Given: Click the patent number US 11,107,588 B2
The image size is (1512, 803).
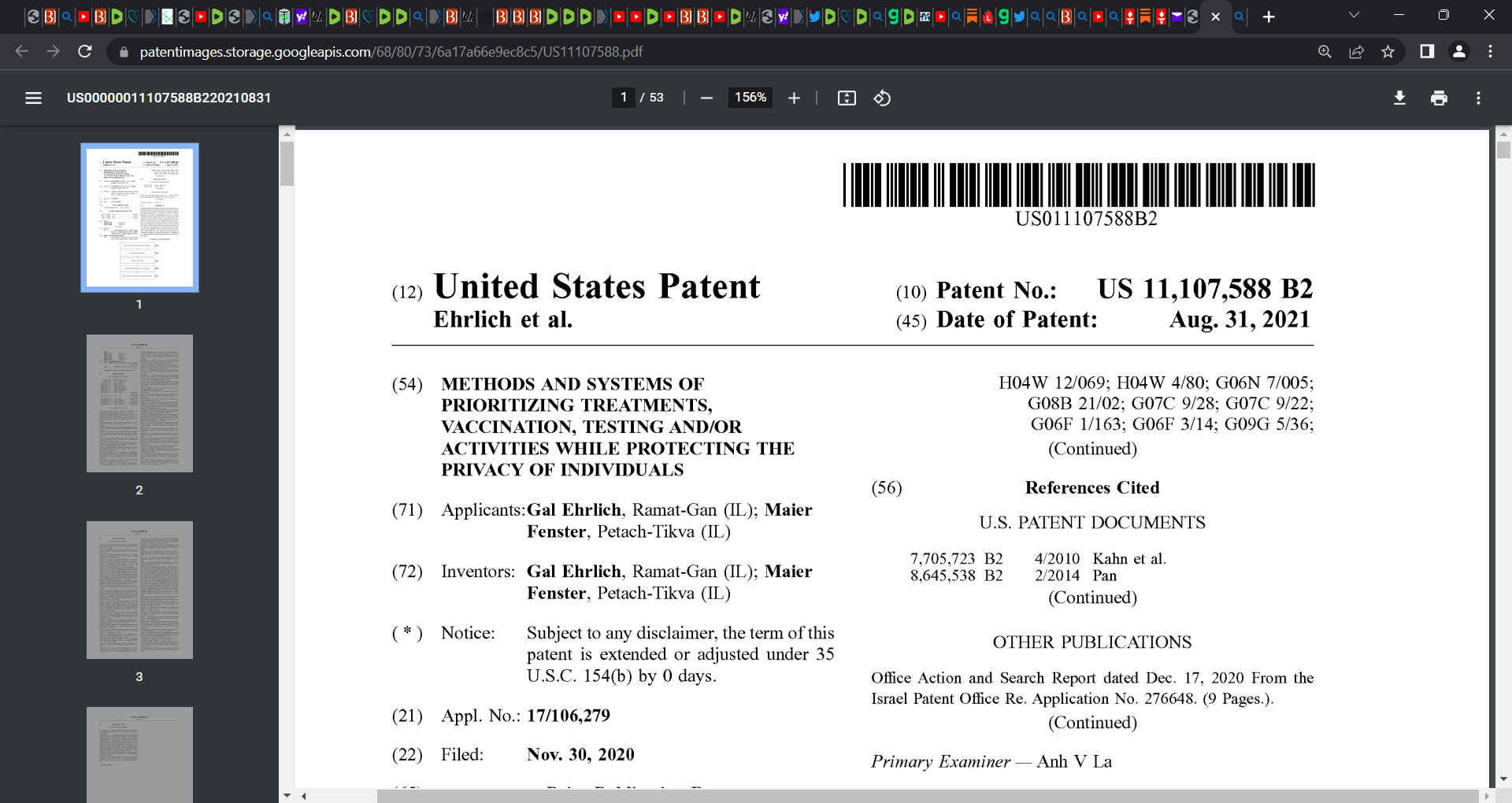Looking at the screenshot, I should pos(1205,289).
